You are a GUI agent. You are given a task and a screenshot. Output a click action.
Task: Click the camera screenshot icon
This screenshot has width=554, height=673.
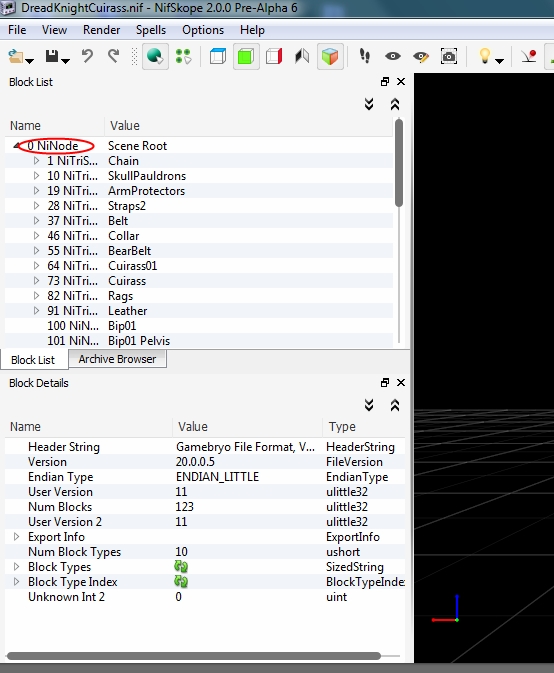pos(449,56)
